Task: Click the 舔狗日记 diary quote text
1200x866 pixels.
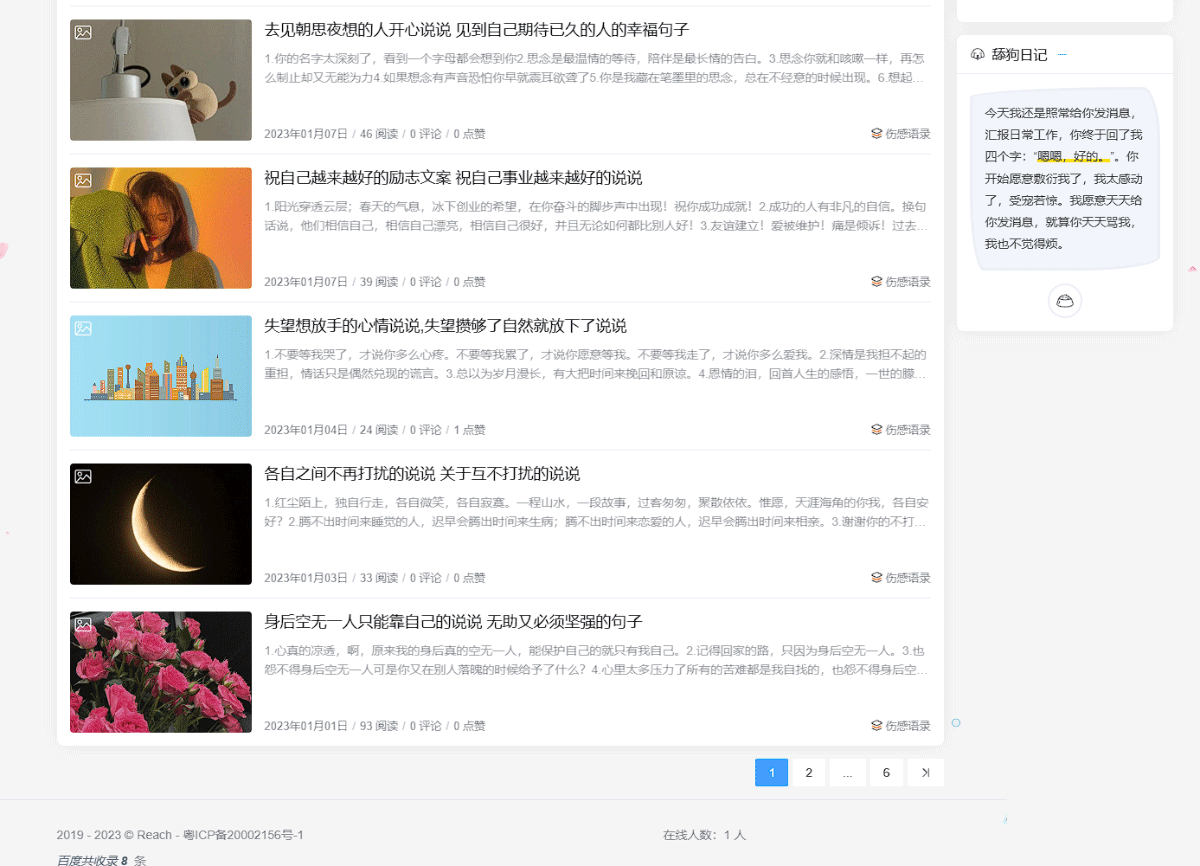Action: [x=1064, y=178]
